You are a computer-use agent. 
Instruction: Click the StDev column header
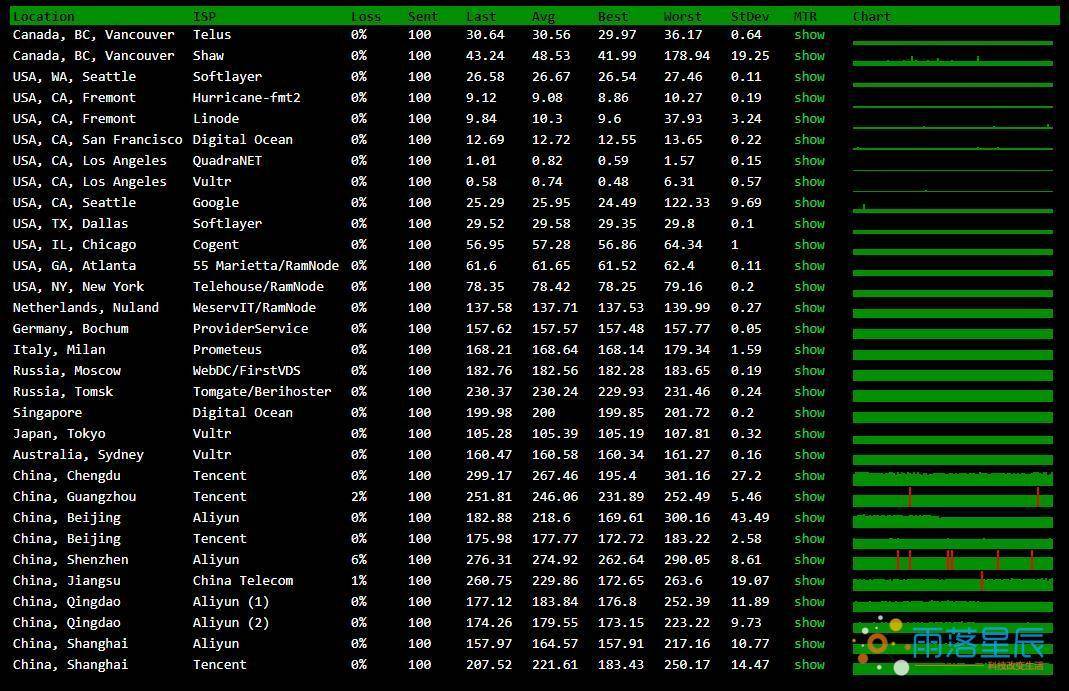click(x=750, y=16)
